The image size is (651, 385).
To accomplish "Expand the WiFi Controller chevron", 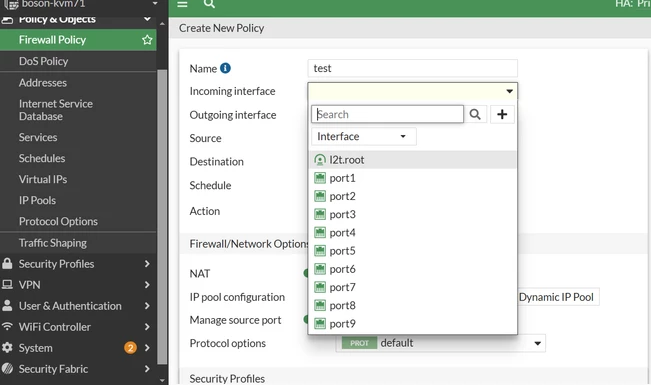I will [x=147, y=327].
